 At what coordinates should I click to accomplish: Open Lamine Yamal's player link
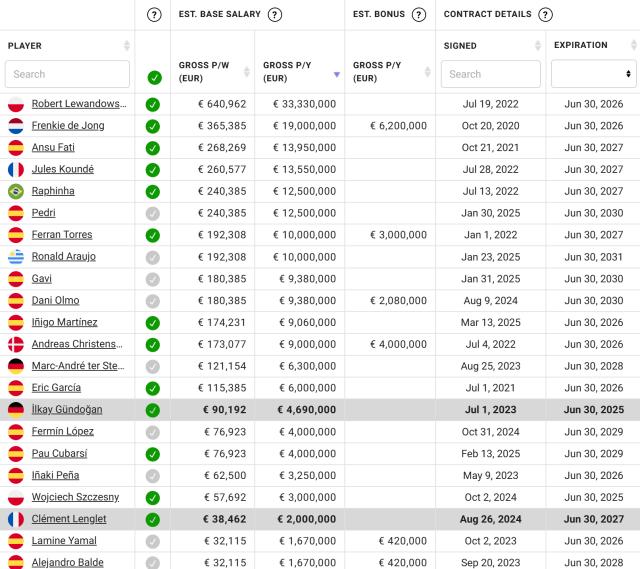63,541
